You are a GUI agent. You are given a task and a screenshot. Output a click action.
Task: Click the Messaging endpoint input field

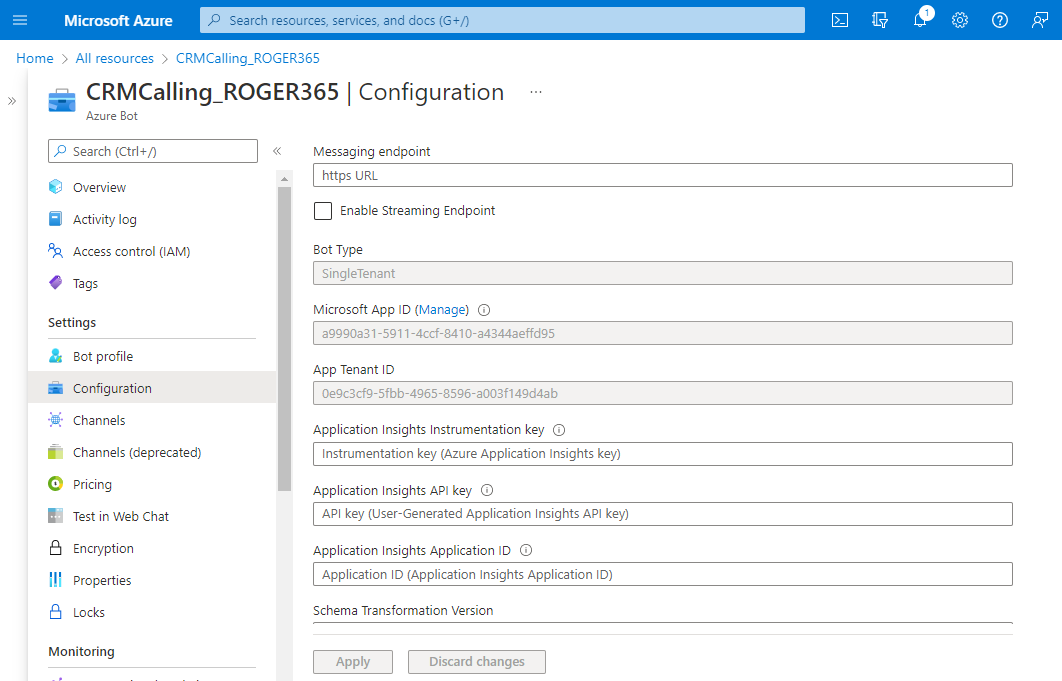pos(662,175)
